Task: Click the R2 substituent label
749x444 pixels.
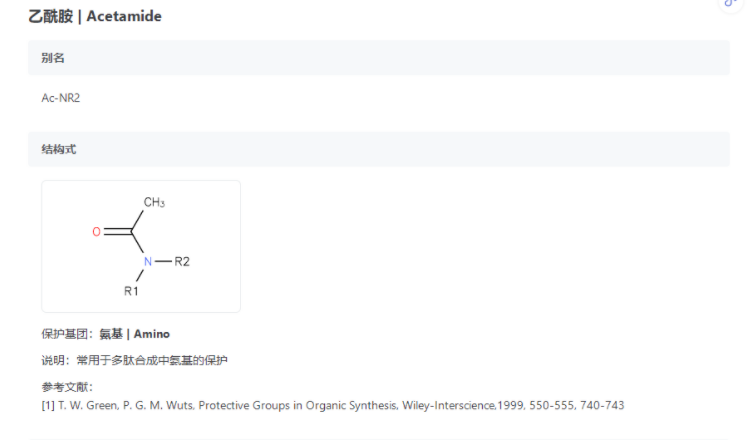Action: [182, 261]
